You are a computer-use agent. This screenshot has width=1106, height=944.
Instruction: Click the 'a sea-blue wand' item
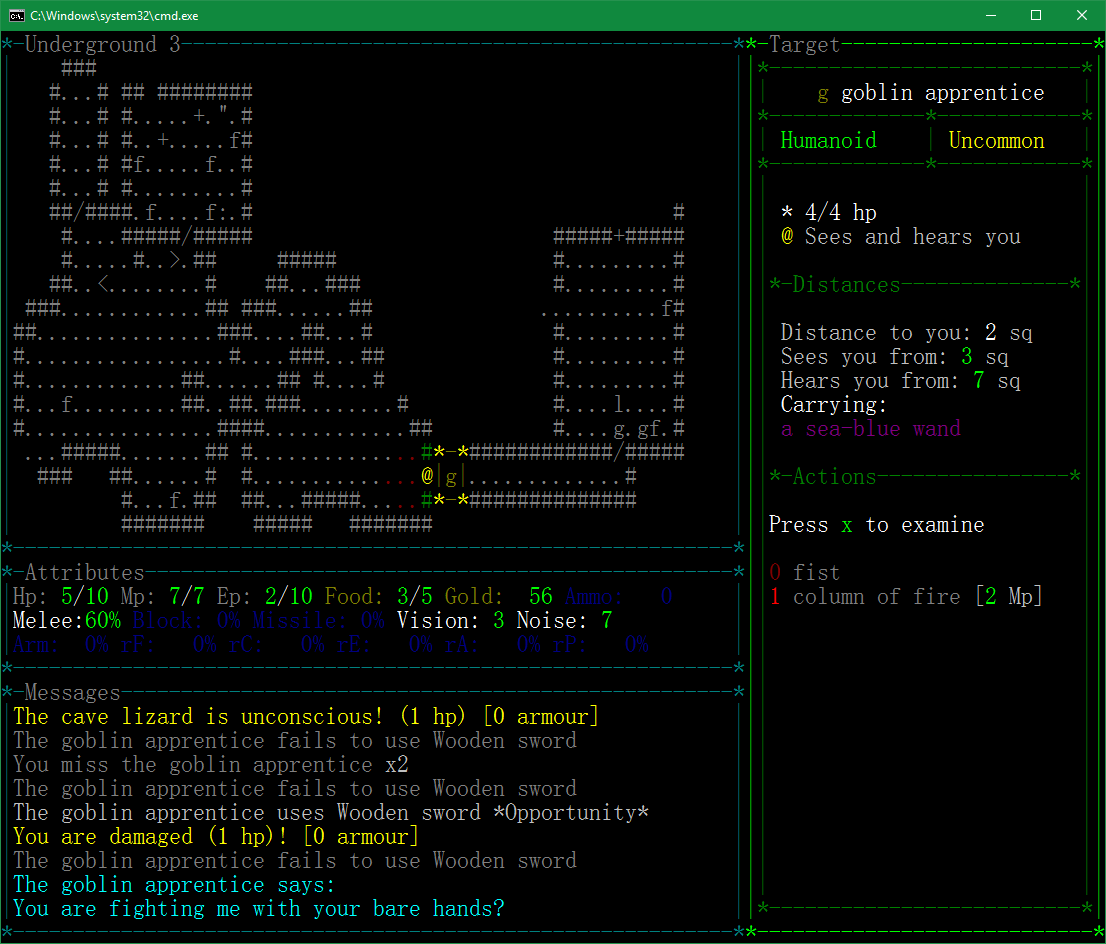(870, 428)
